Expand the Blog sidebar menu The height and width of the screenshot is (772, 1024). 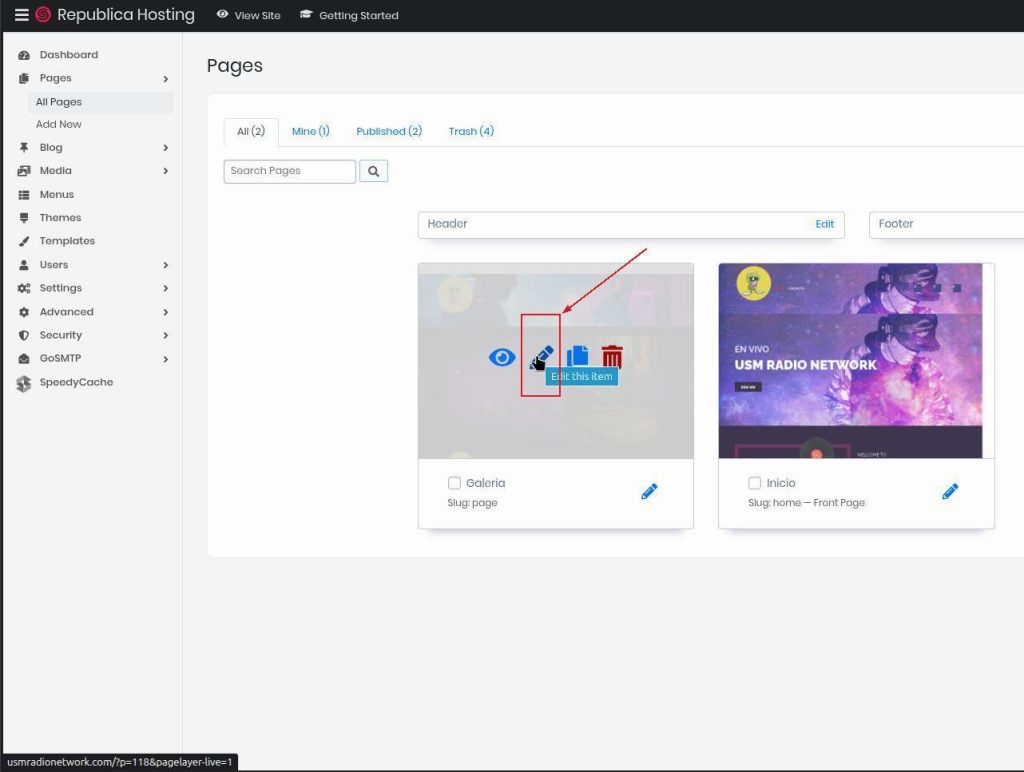51,148
